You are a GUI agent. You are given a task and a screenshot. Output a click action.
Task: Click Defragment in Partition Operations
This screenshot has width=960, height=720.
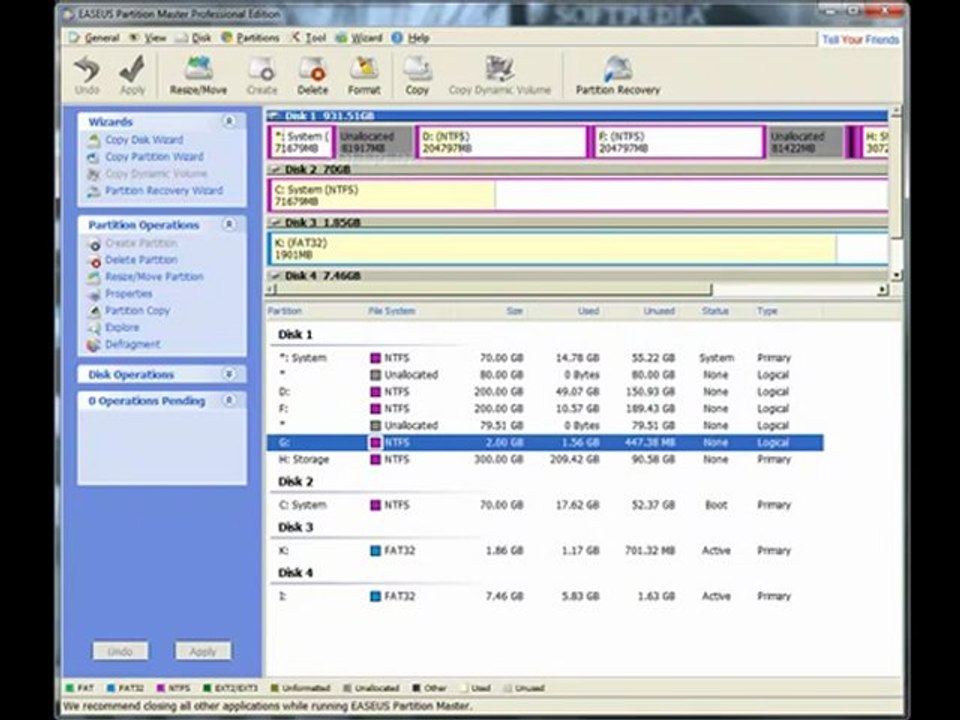tap(132, 344)
